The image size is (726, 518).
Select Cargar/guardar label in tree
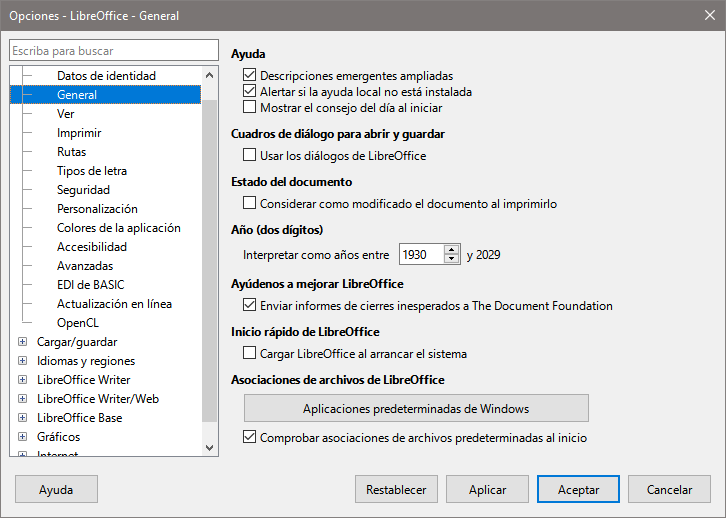coord(77,342)
